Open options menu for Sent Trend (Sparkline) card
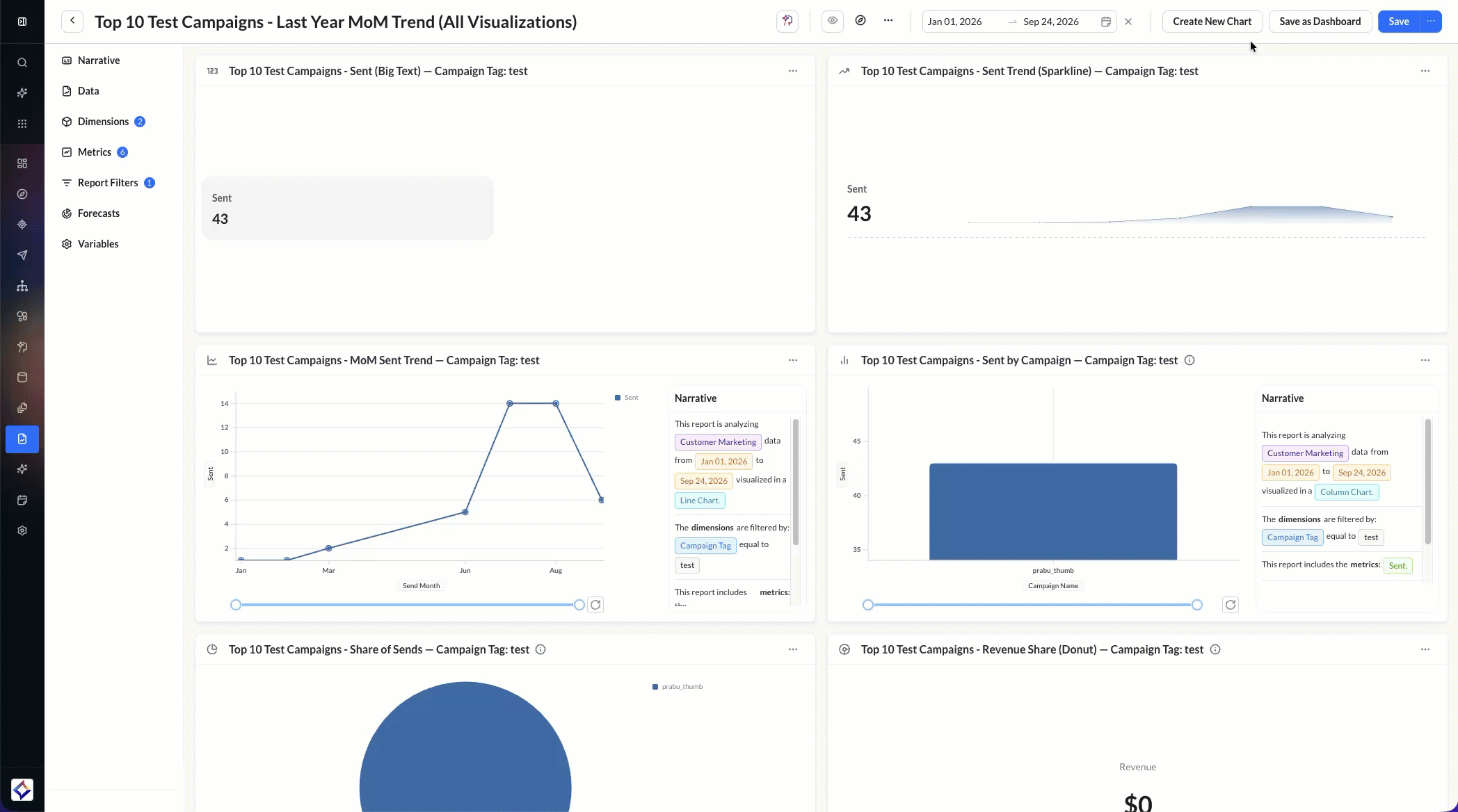1458x812 pixels. click(x=1425, y=71)
